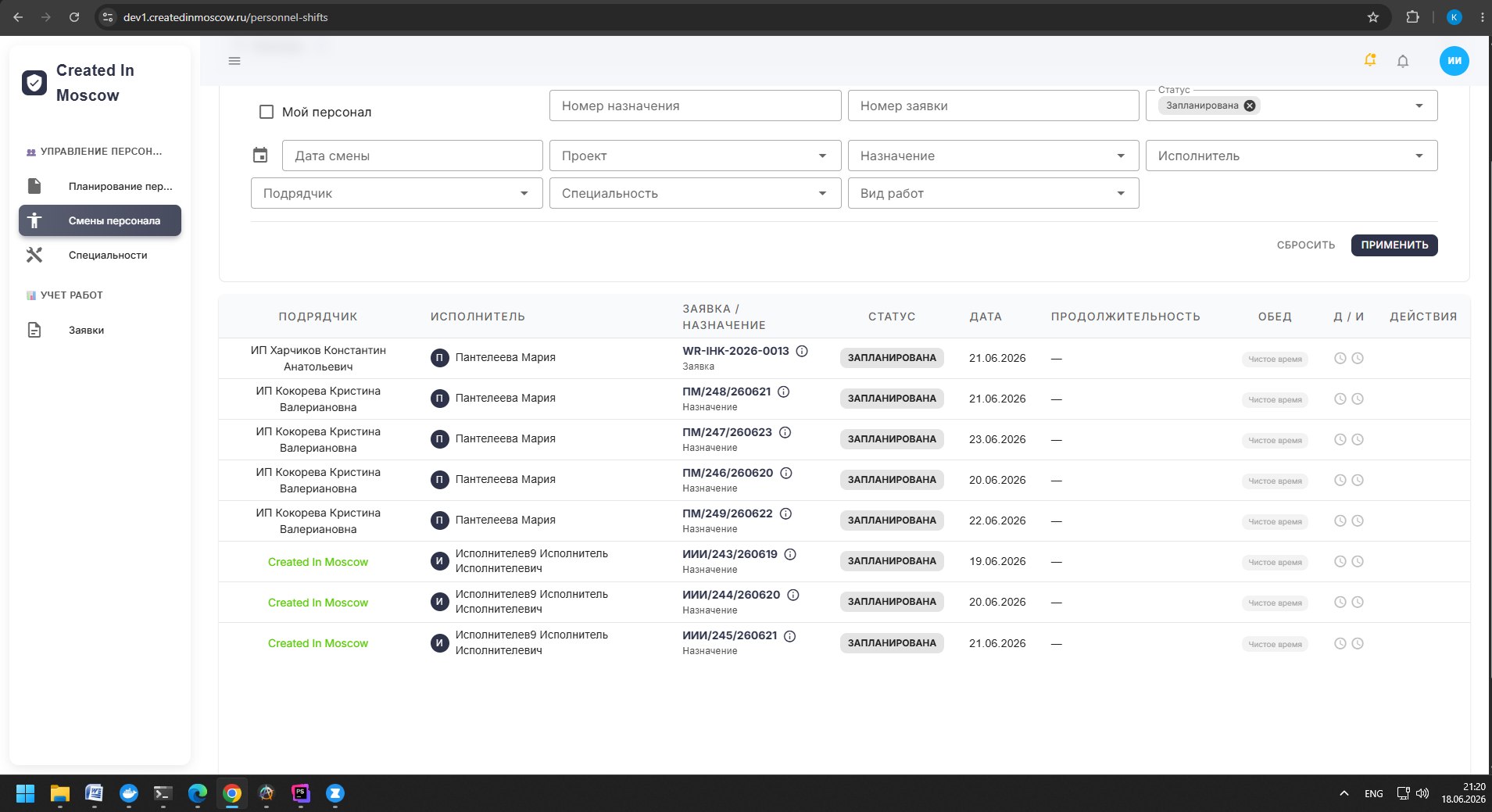Open the ИИ user avatar menu
Screen dimensions: 1492x812
[1454, 61]
